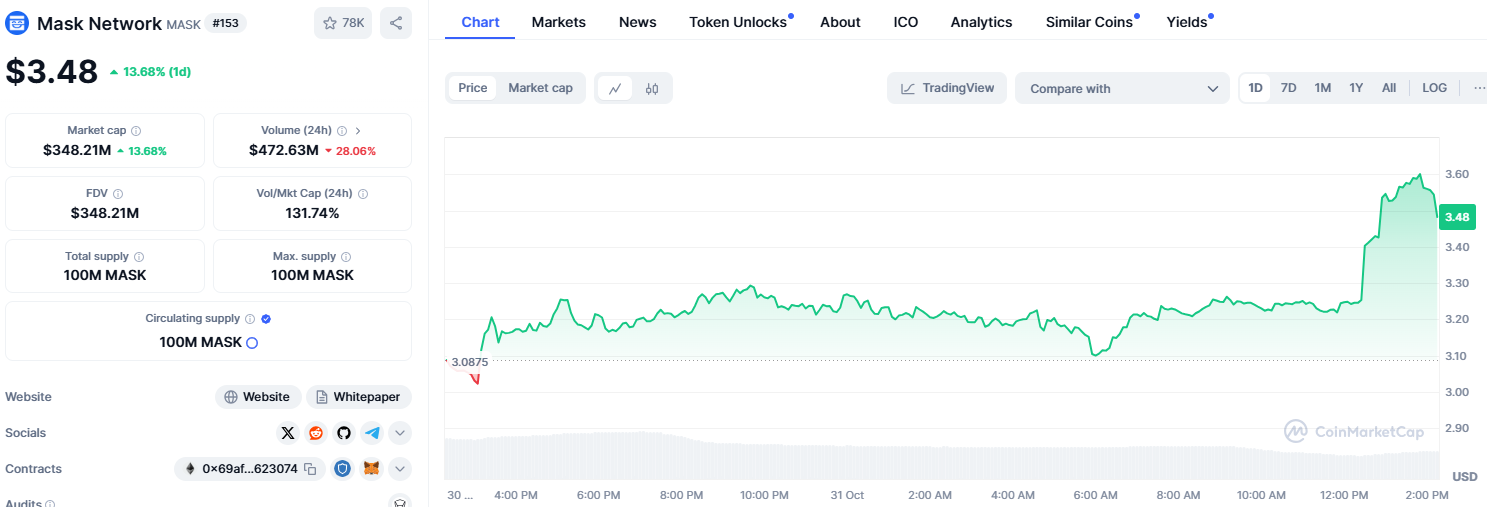Click the 3.0875 opening price marker
This screenshot has width=1487, height=507.
[468, 361]
